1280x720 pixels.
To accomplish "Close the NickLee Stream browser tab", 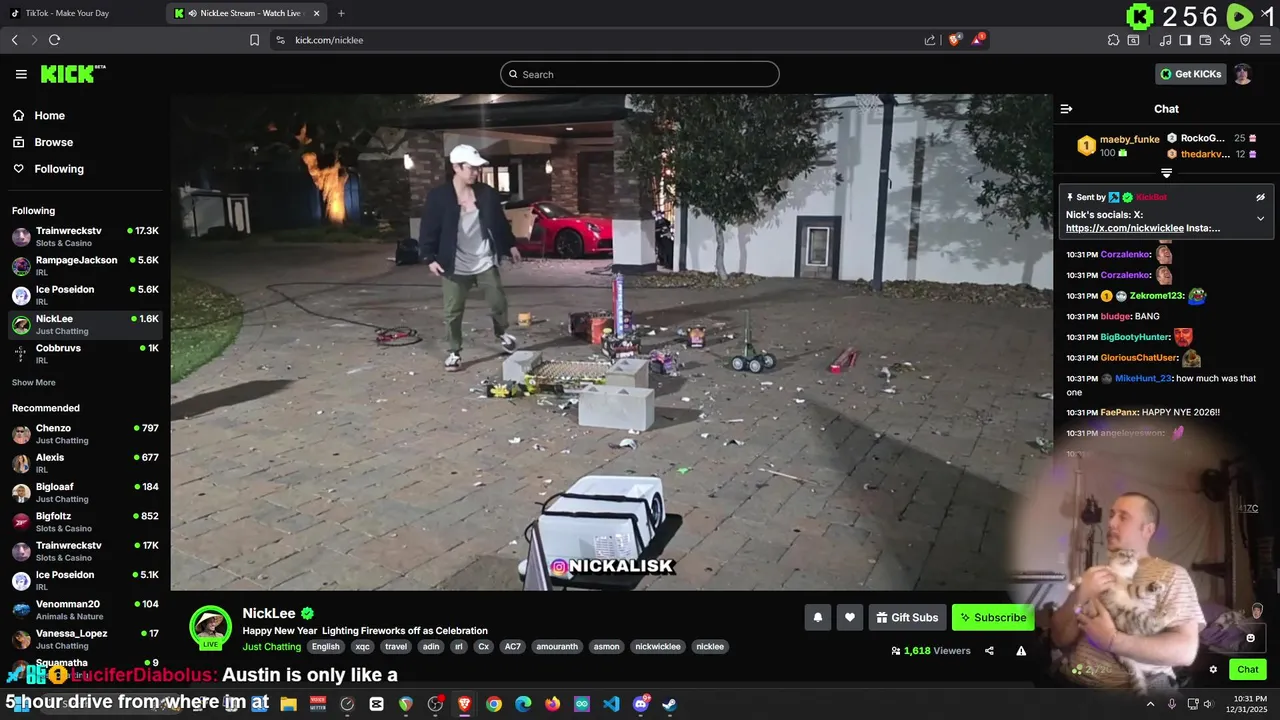I will 317,13.
